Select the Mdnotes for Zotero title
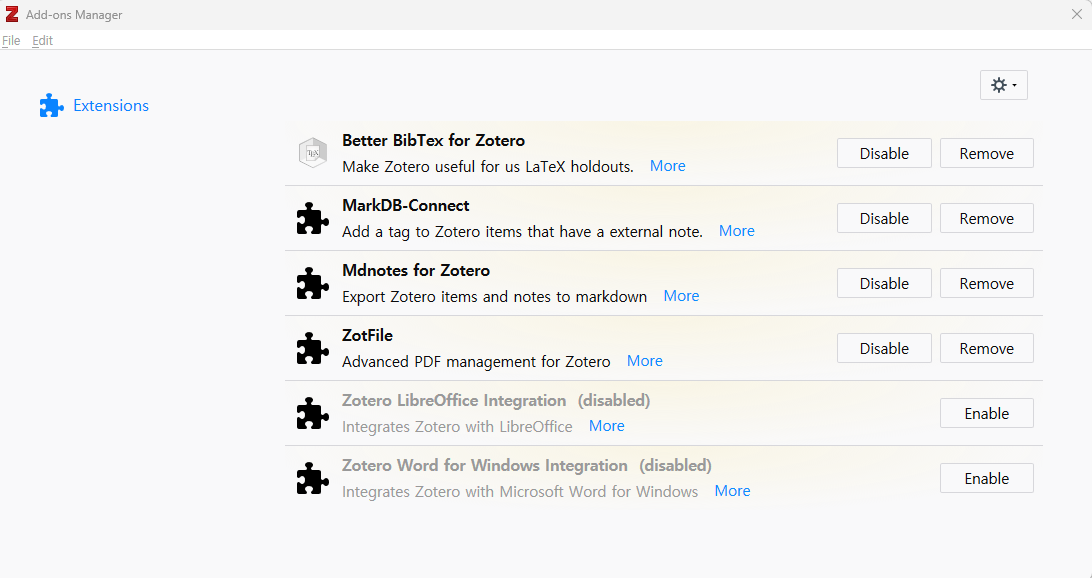Image resolution: width=1092 pixels, height=578 pixels. tap(416, 270)
